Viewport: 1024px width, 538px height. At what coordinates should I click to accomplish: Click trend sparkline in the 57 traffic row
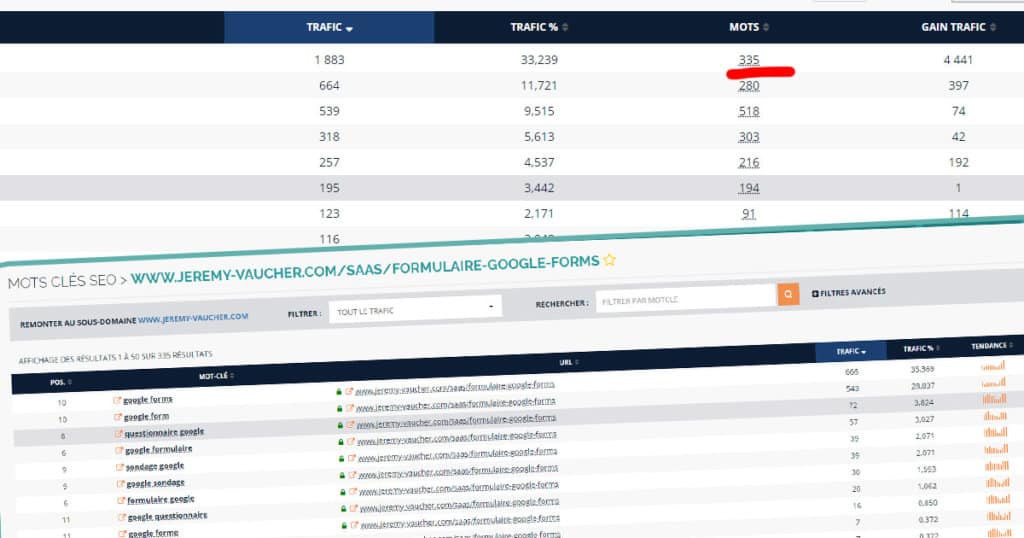995,415
